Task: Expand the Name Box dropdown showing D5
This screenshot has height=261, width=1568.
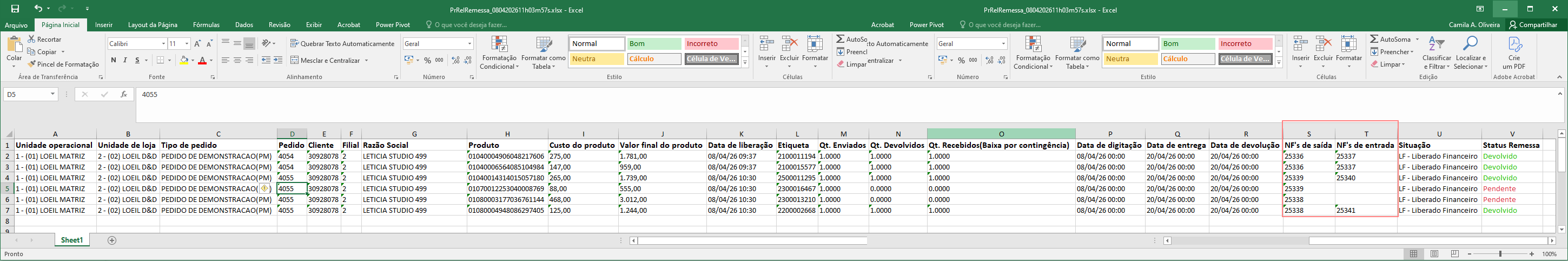Action: point(53,95)
